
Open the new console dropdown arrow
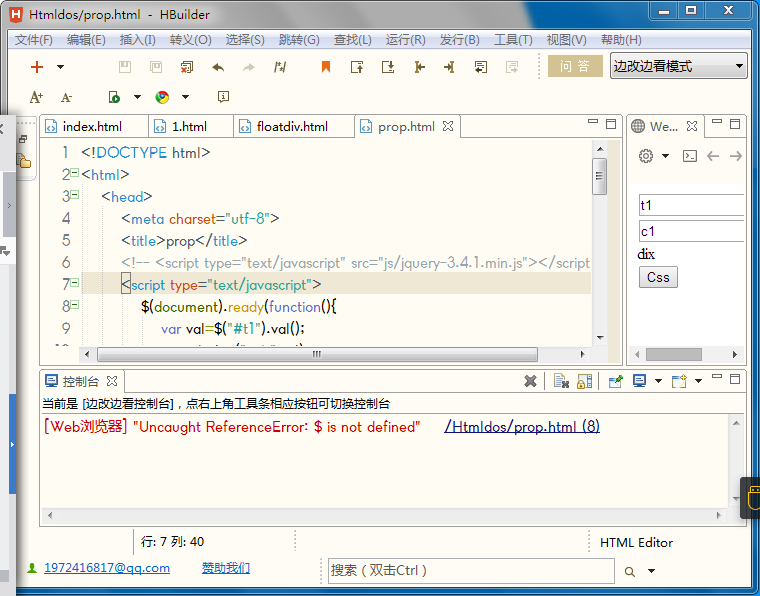pyautogui.click(x=698, y=381)
